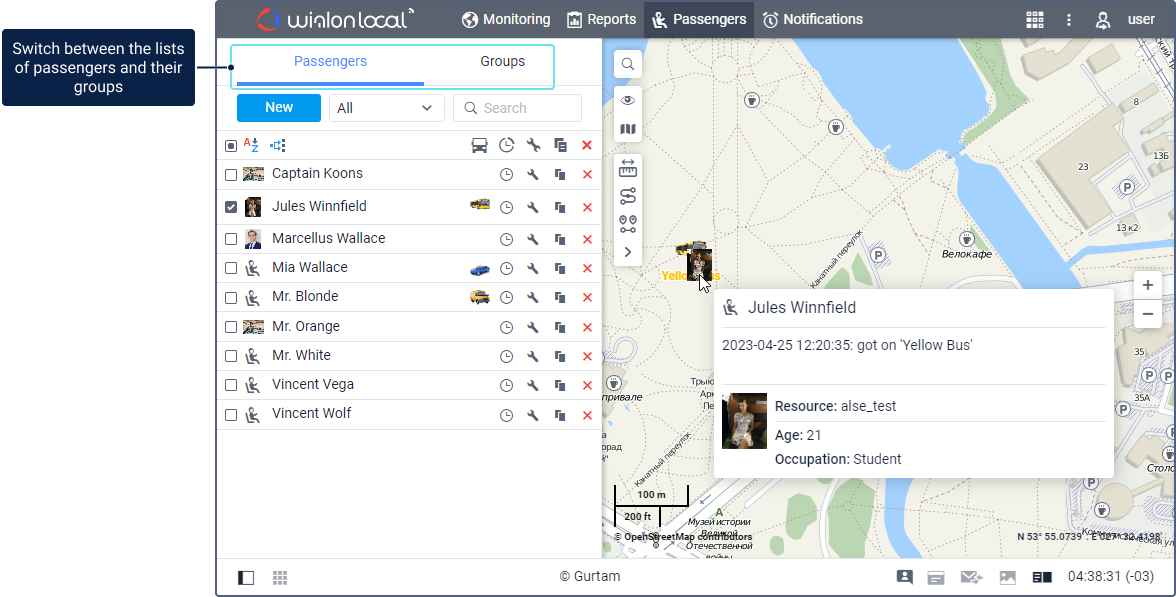Click the New passenger button
The width and height of the screenshot is (1176, 597).
(x=279, y=108)
